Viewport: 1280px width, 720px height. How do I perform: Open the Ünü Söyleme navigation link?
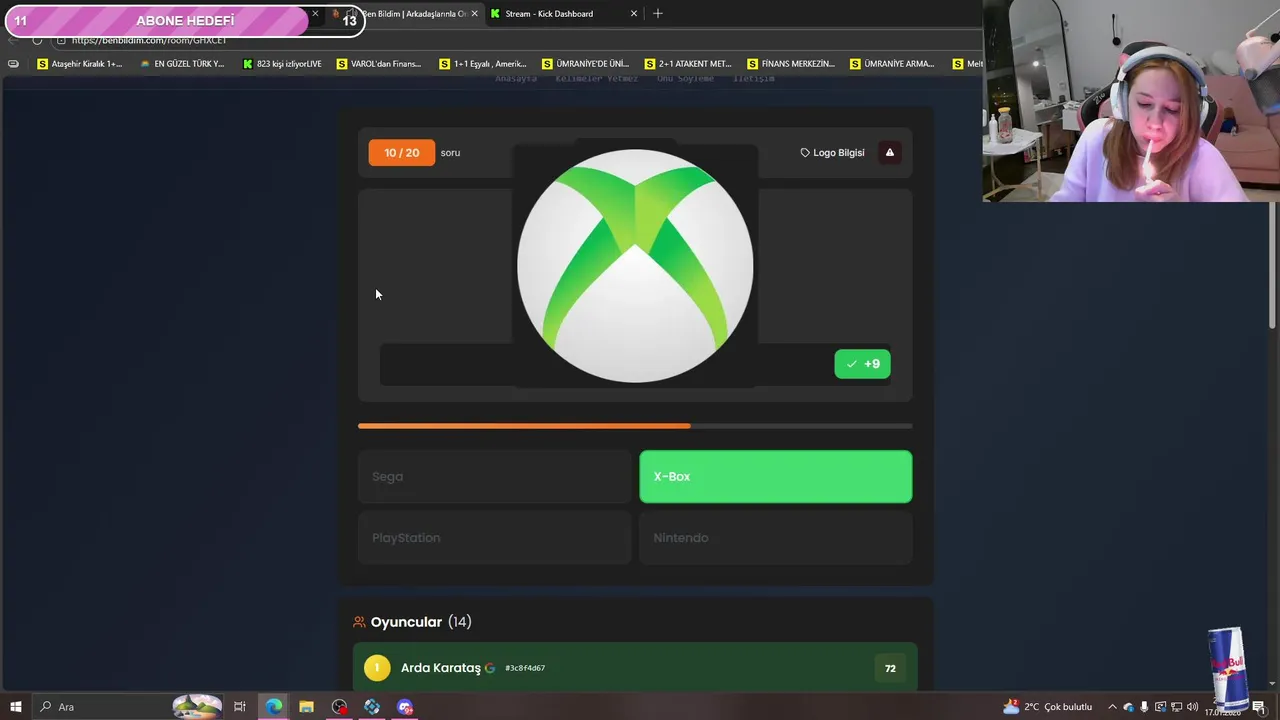click(x=685, y=79)
